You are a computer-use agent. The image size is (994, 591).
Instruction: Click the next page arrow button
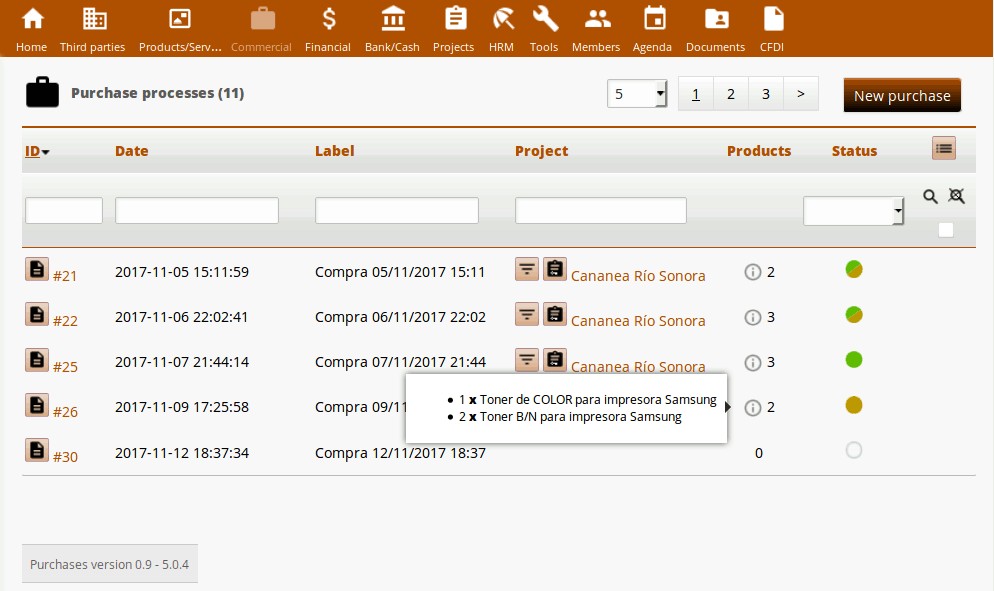pyautogui.click(x=800, y=94)
